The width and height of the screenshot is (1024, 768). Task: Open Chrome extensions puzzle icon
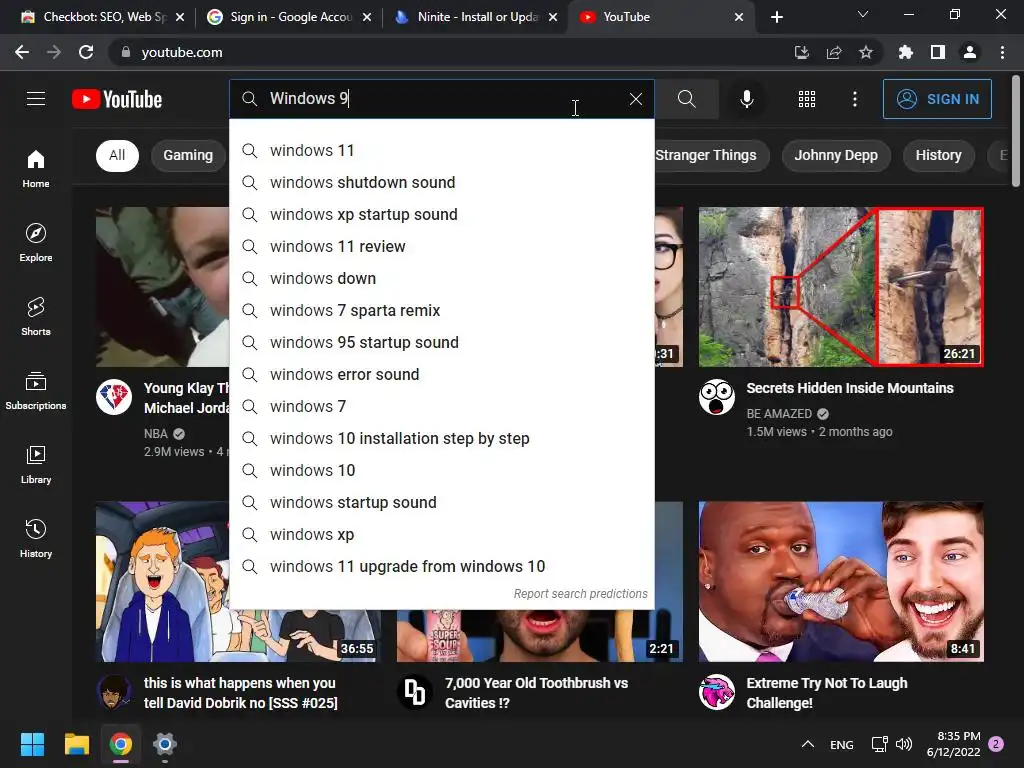905,52
